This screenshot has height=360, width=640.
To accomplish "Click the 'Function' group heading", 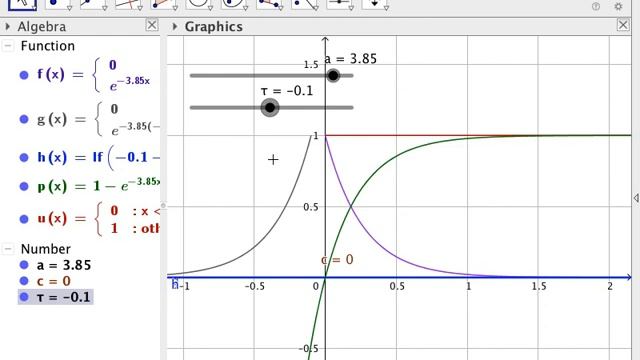I will coord(48,46).
